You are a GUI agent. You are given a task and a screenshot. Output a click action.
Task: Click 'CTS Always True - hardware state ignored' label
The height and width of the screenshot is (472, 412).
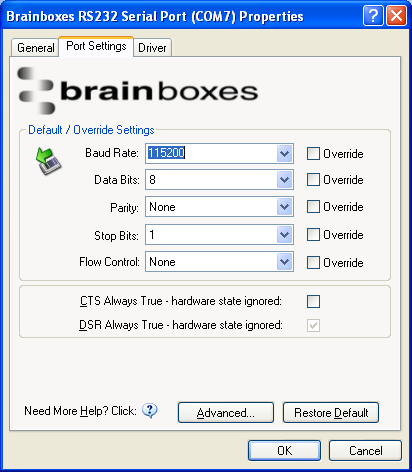click(181, 301)
